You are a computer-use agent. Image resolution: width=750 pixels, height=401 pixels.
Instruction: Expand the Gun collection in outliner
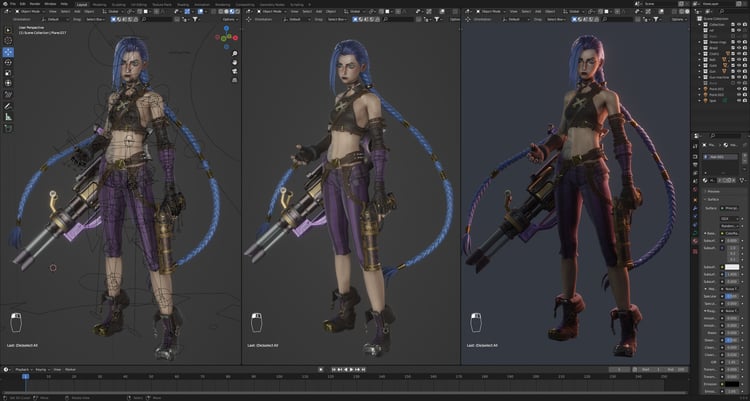pos(699,71)
